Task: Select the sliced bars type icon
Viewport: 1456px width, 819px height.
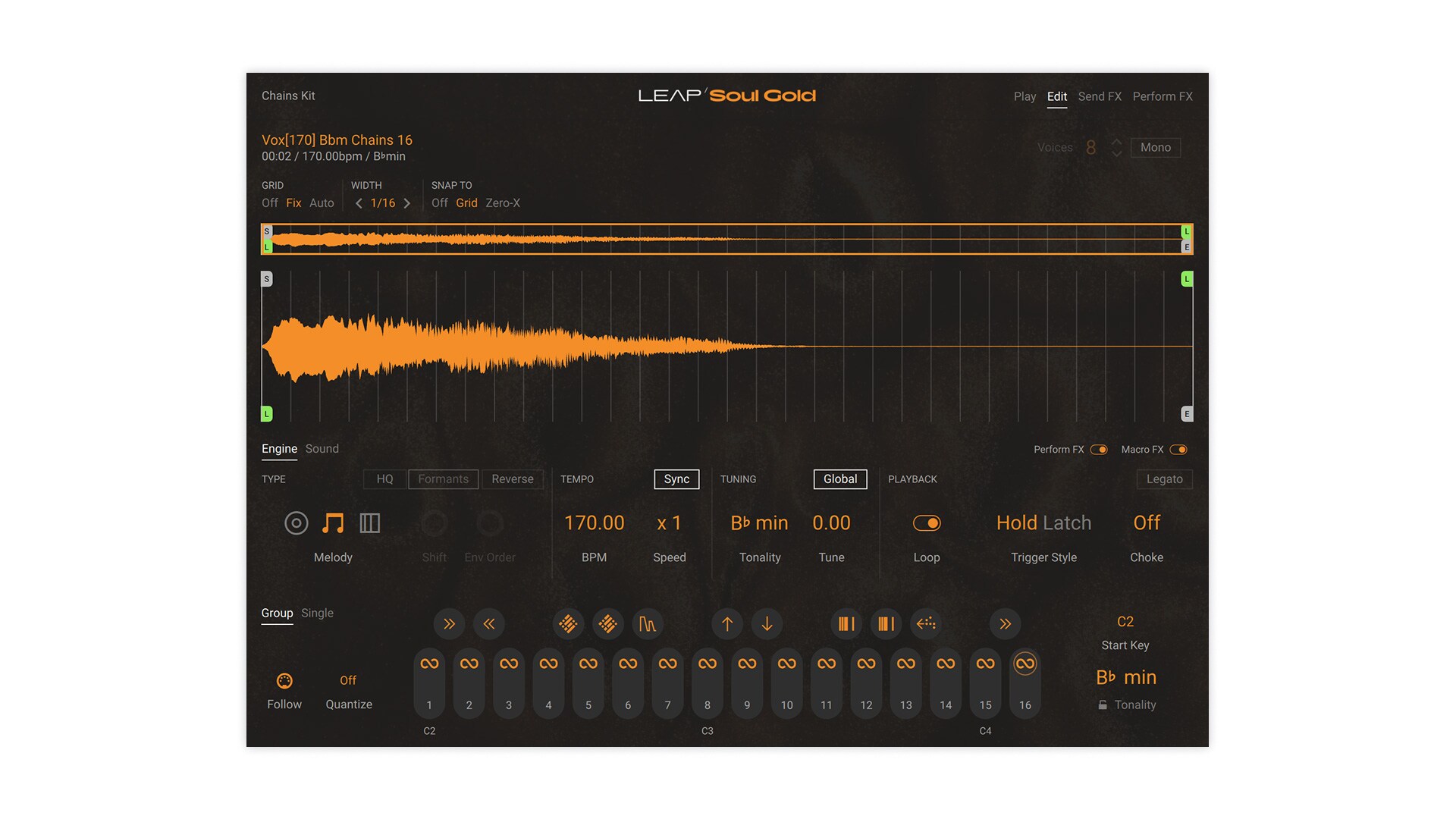Action: click(369, 523)
